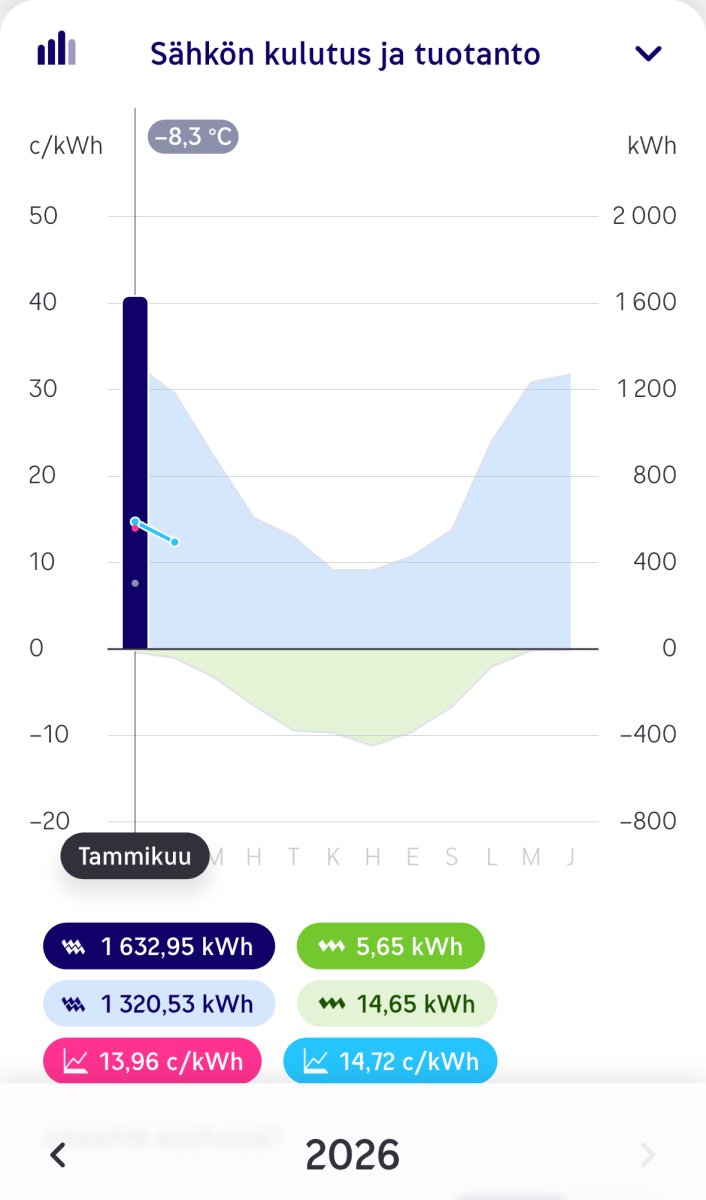Screen dimensions: 706x1200
Task: Toggle the 1 320,53 kWh comparison series
Action: tap(158, 1003)
